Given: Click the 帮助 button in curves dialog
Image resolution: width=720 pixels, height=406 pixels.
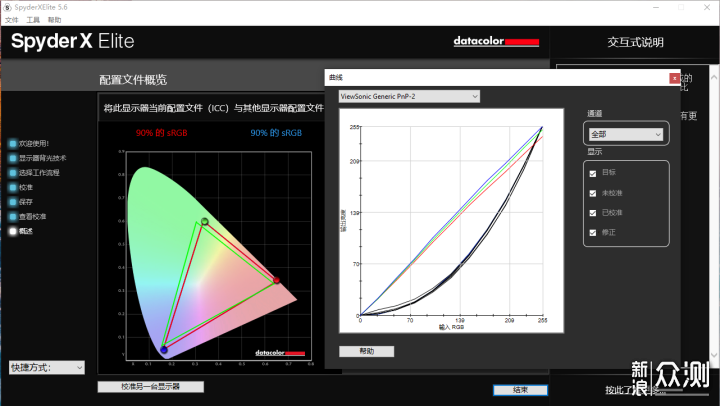Looking at the screenshot, I should tap(366, 351).
